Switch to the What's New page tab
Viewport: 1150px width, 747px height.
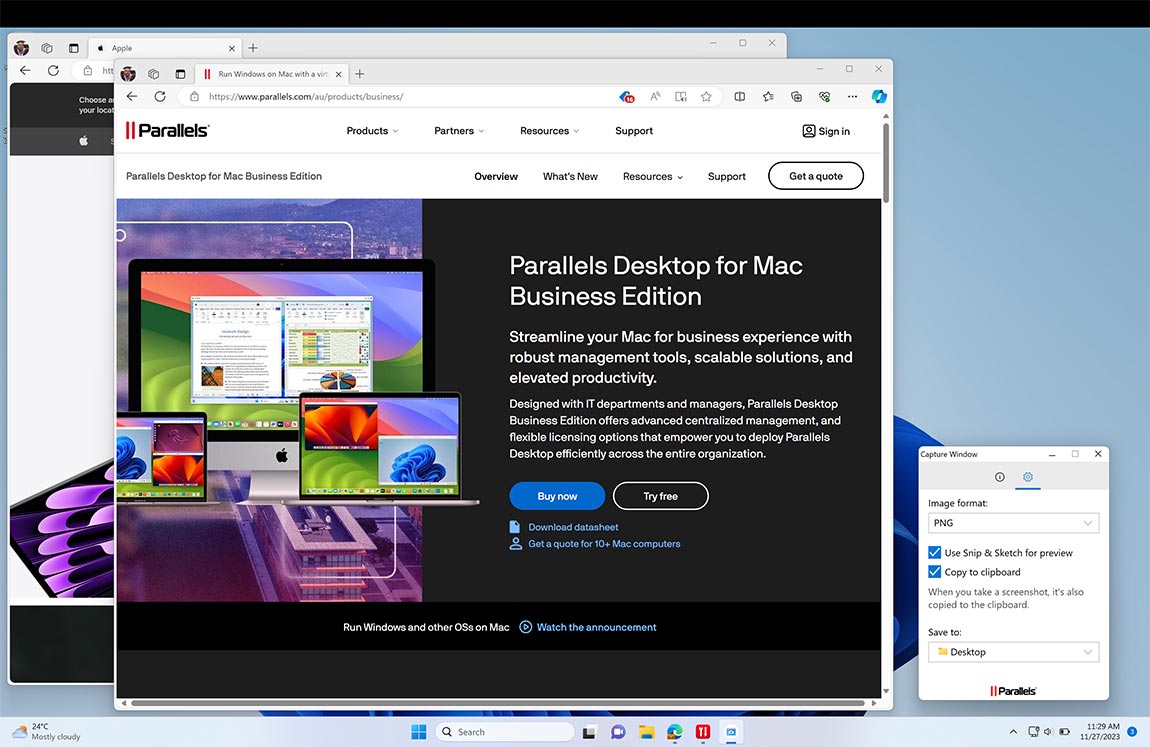(570, 176)
